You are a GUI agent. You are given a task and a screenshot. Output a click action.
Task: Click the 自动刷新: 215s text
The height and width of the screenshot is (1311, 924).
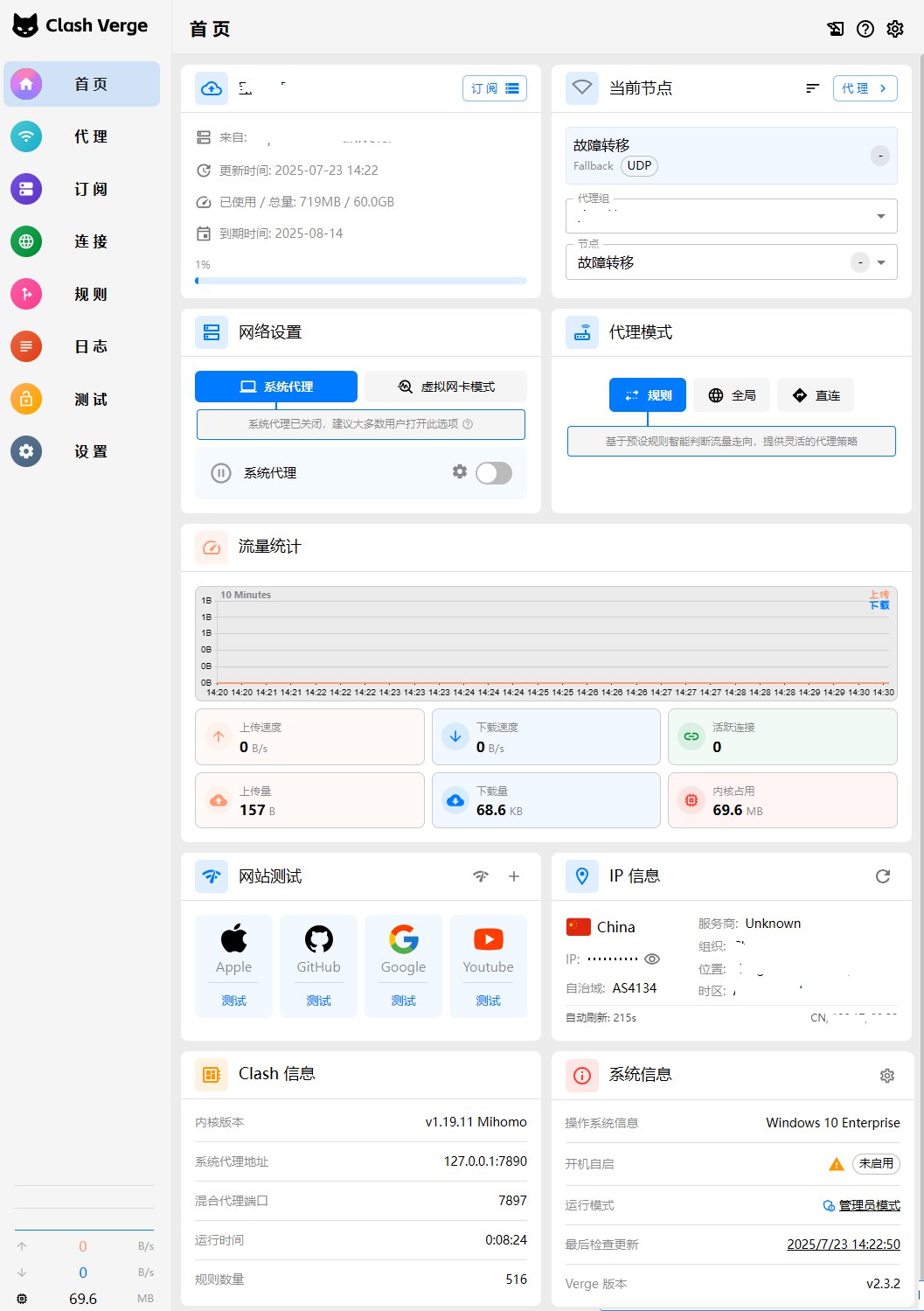(601, 1018)
